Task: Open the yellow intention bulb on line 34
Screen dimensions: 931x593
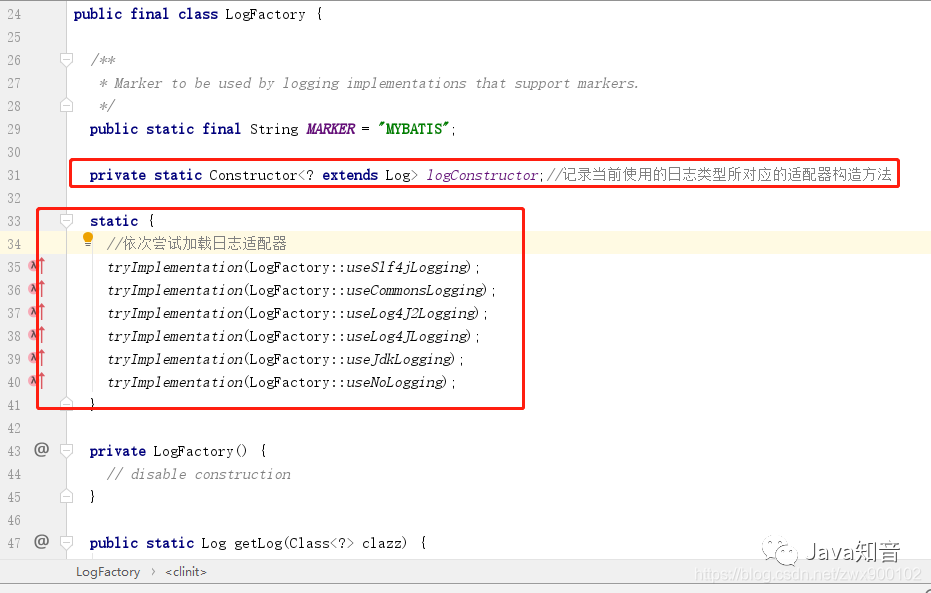Action: pyautogui.click(x=88, y=240)
